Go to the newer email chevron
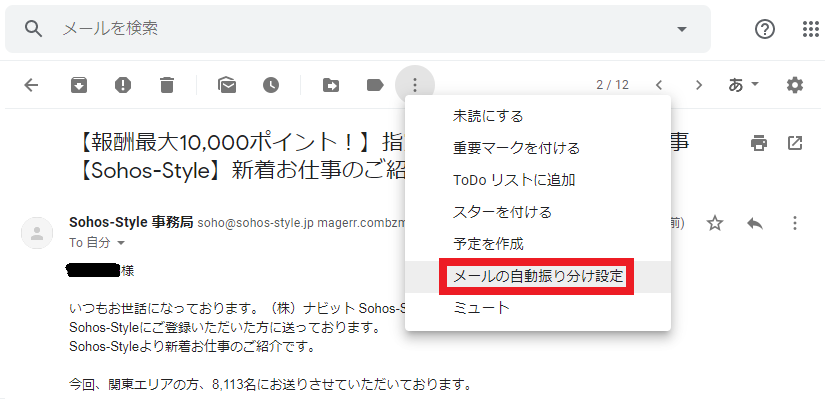Image resolution: width=825 pixels, height=413 pixels. point(659,85)
